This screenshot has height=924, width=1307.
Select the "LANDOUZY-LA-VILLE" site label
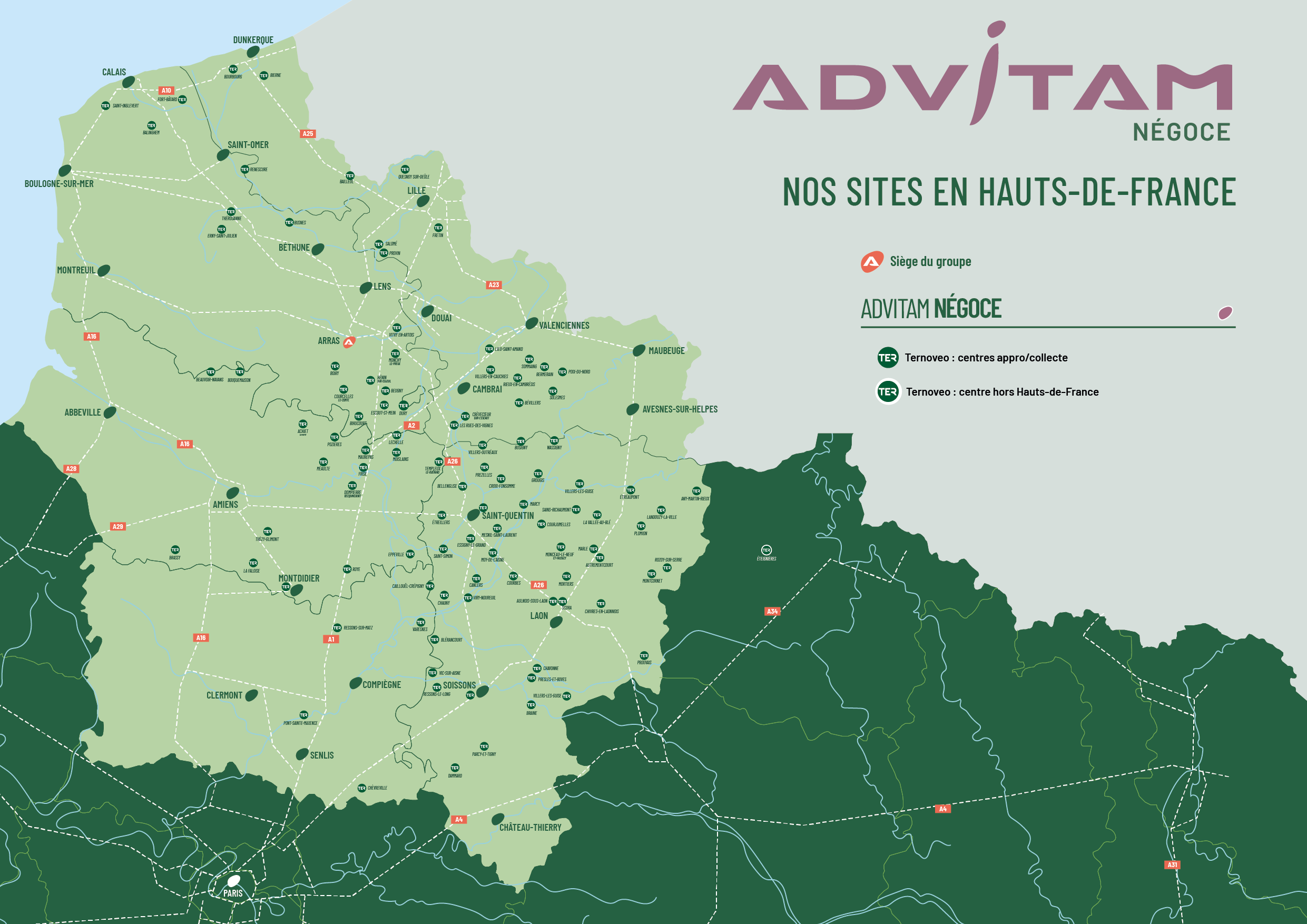(x=662, y=517)
